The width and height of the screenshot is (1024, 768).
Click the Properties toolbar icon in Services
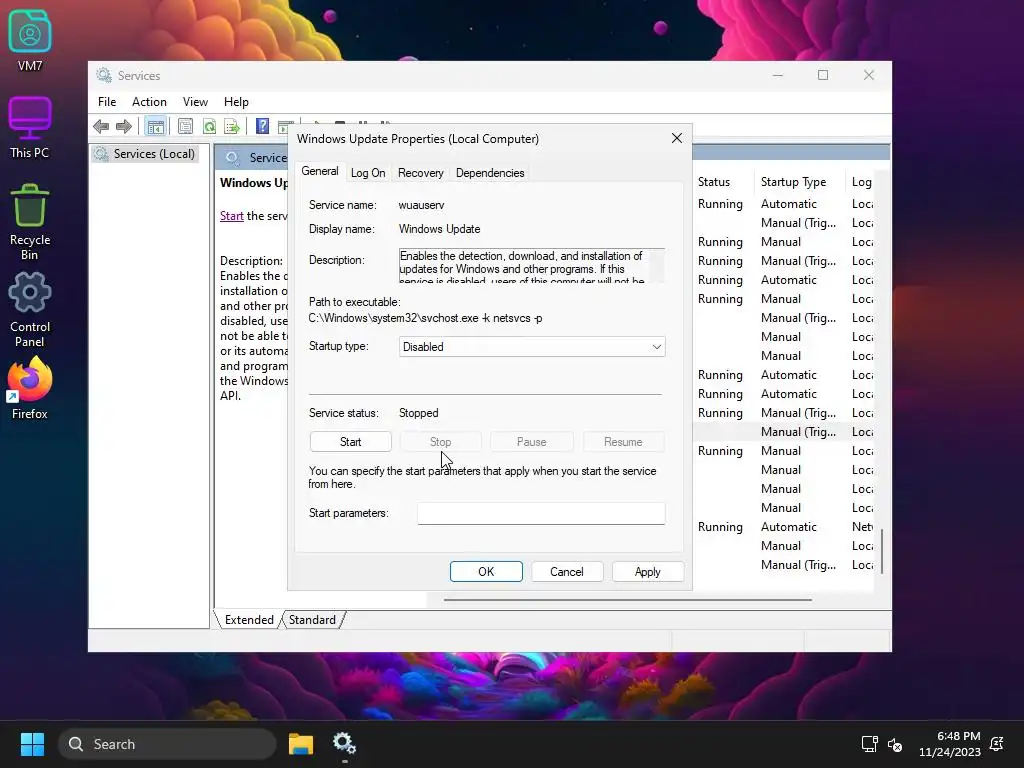(185, 126)
